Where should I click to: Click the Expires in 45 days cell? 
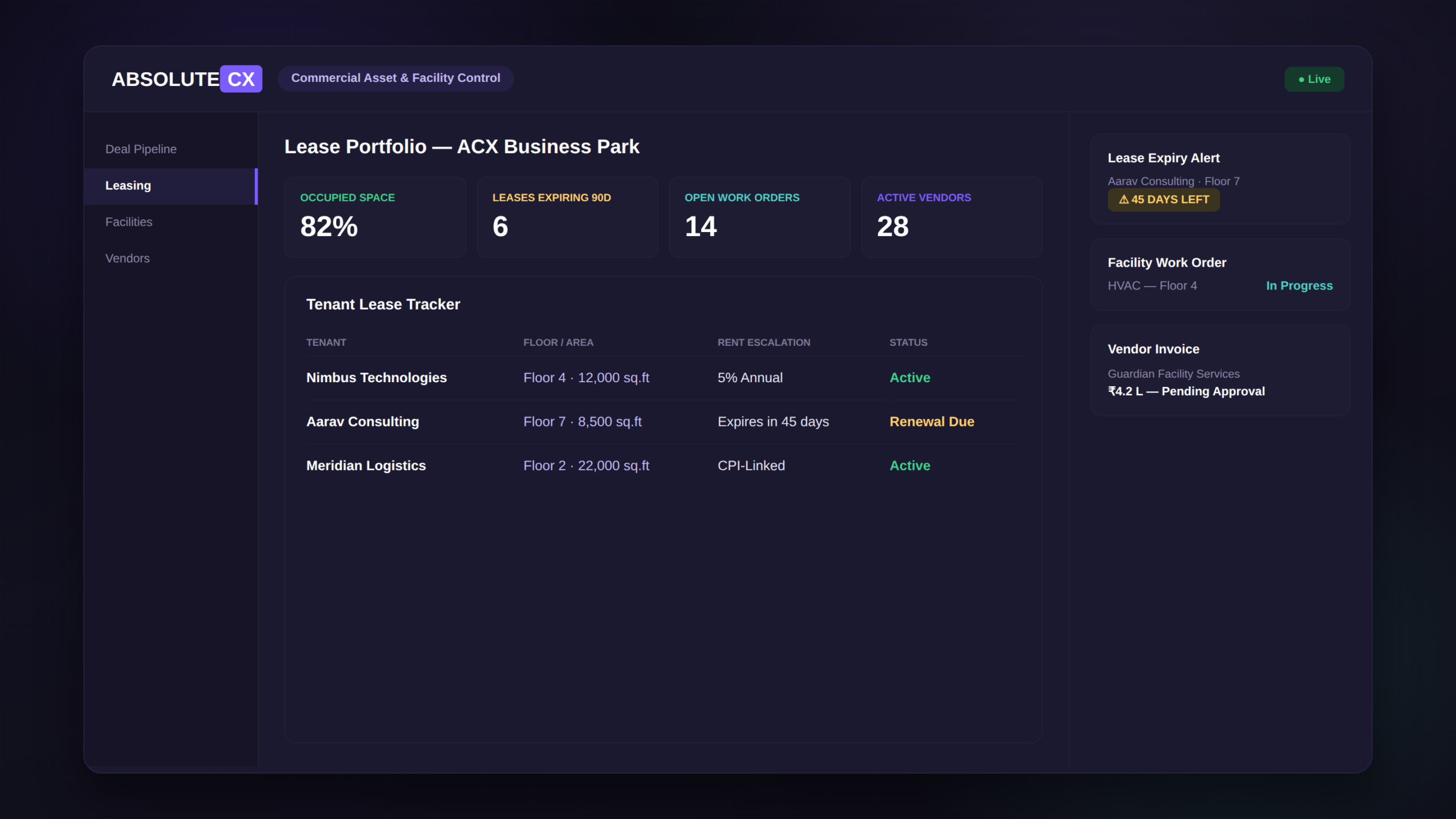point(773,421)
